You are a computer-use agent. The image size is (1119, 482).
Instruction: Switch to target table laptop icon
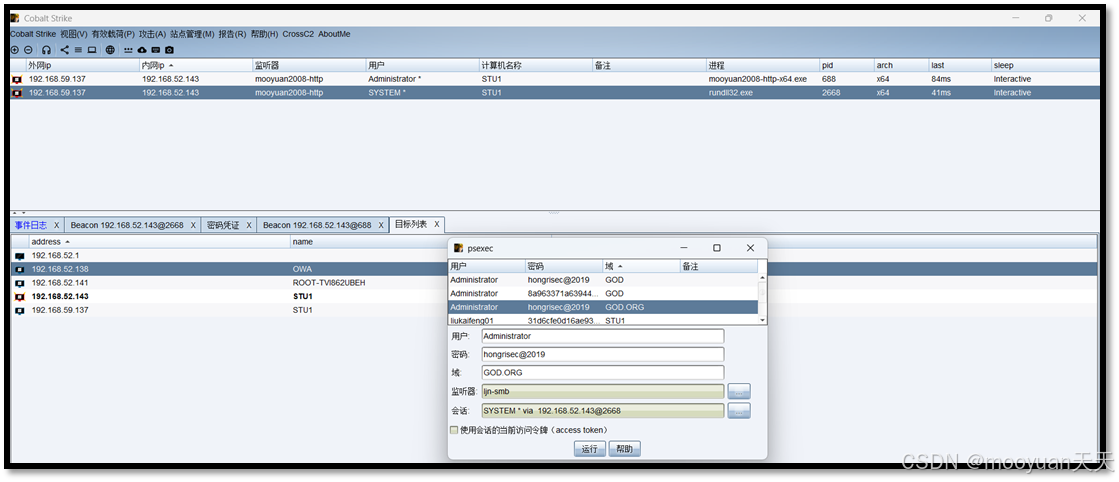coord(92,50)
